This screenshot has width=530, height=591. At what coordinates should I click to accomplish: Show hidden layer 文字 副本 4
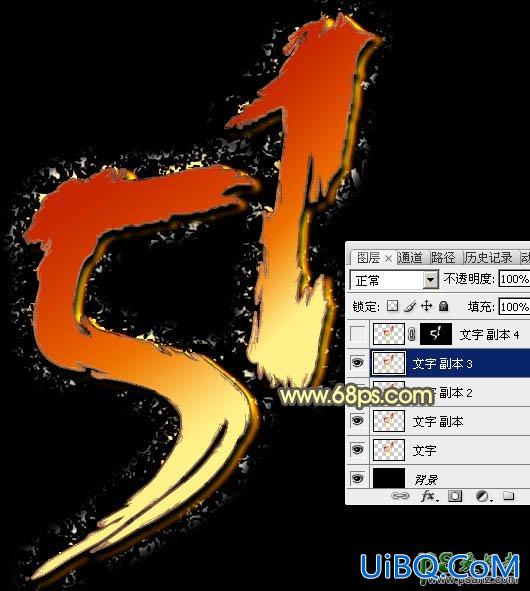point(358,334)
